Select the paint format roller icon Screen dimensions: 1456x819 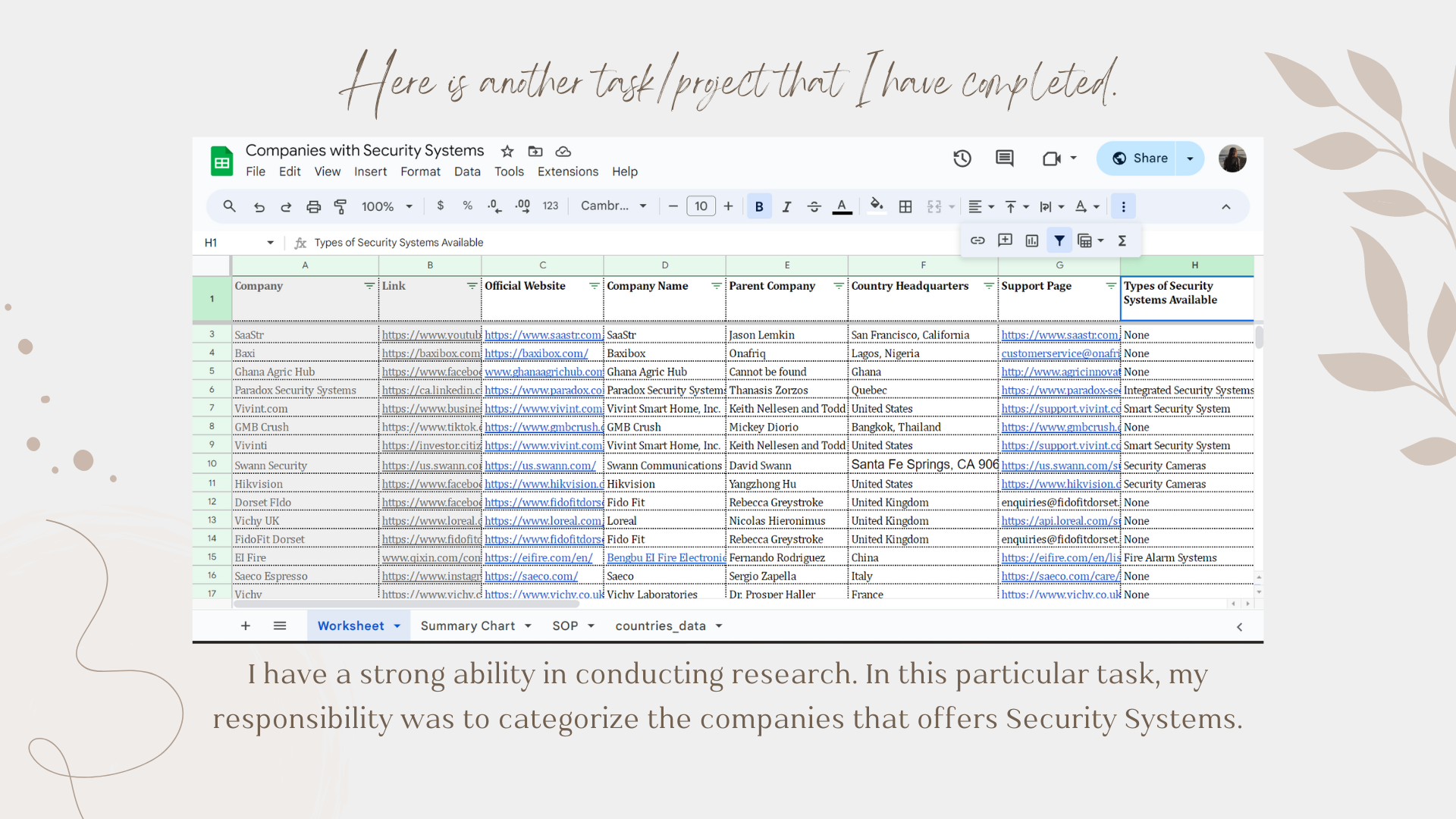340,206
